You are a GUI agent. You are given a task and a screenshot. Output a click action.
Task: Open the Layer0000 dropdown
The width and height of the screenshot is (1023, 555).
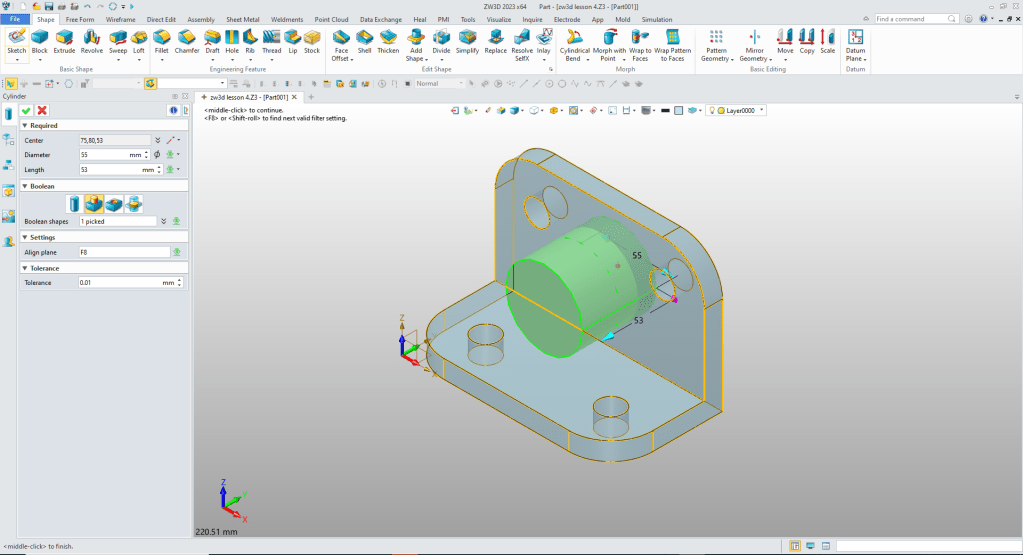[763, 110]
